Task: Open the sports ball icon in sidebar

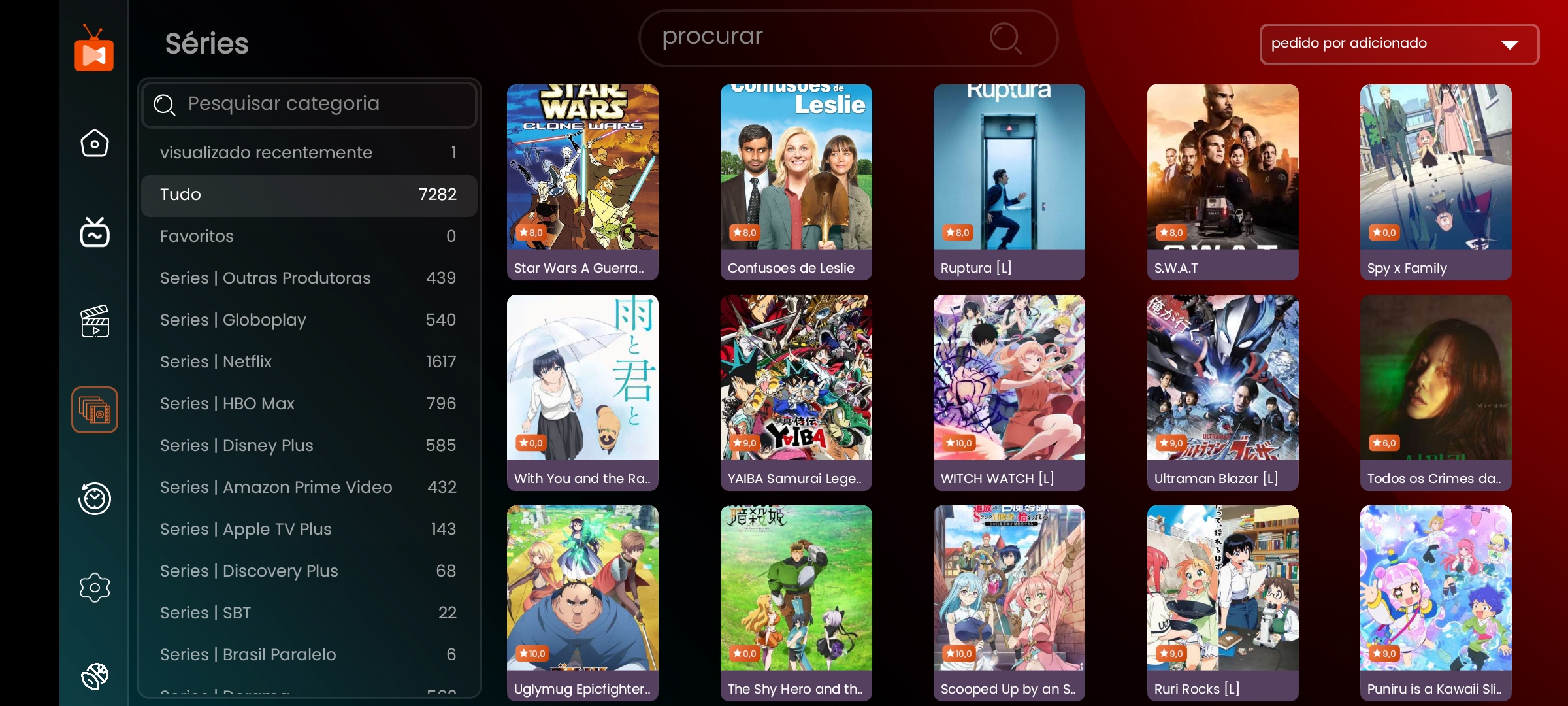Action: click(x=95, y=677)
